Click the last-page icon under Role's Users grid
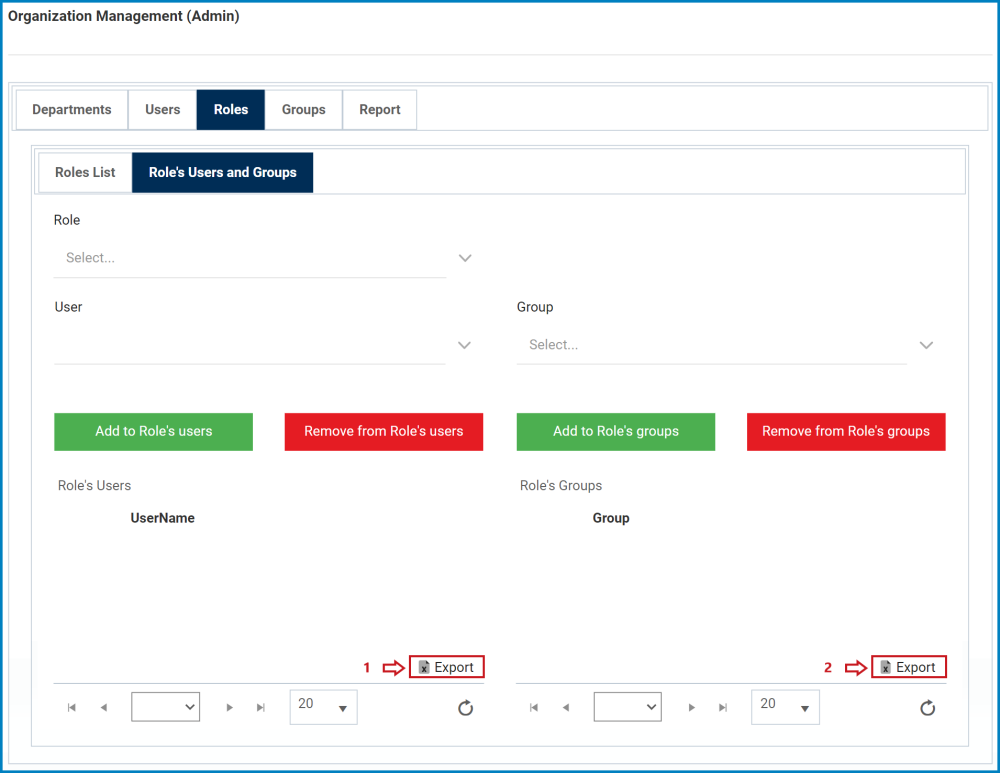 tap(261, 707)
